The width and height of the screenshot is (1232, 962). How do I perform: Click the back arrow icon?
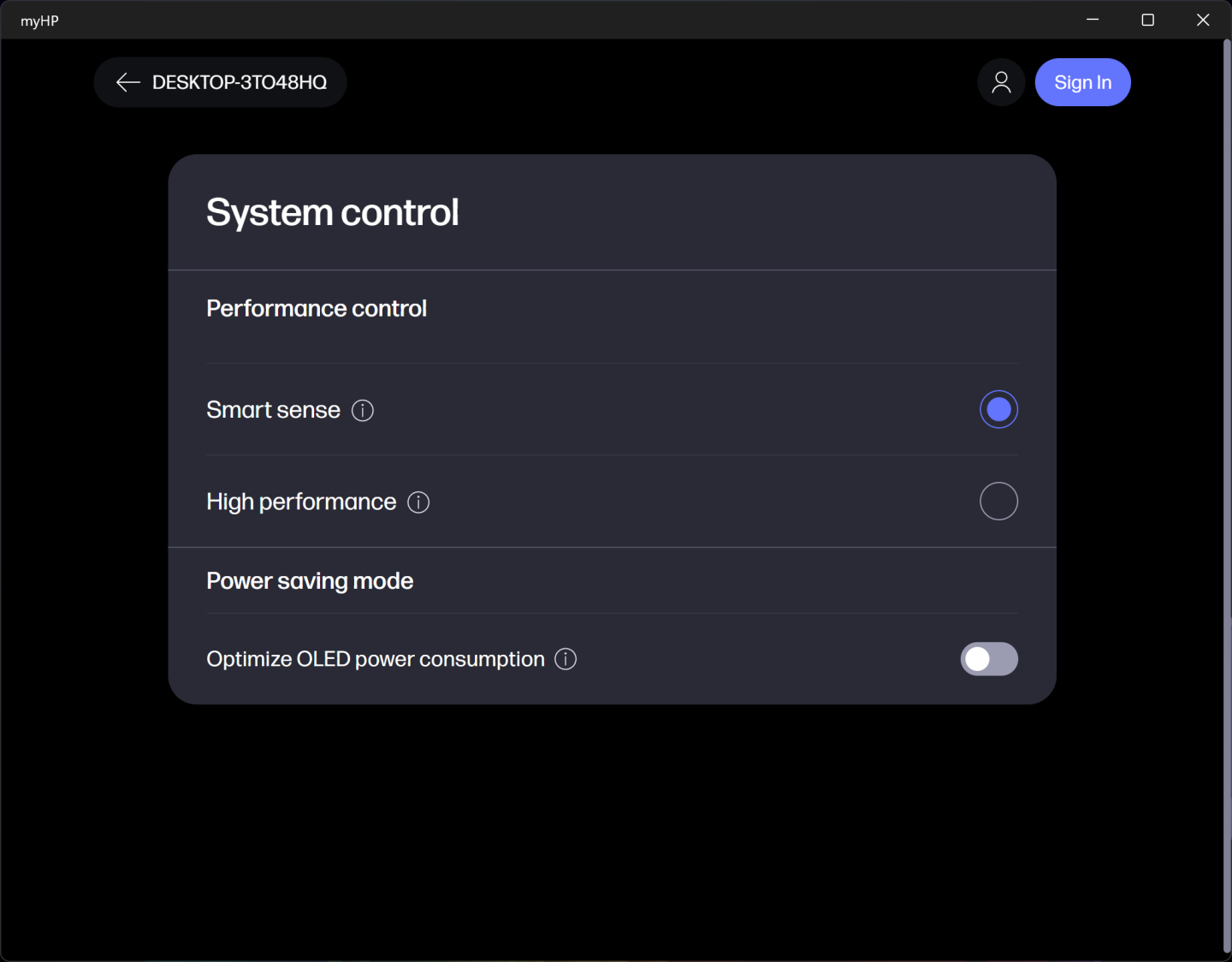tap(127, 82)
